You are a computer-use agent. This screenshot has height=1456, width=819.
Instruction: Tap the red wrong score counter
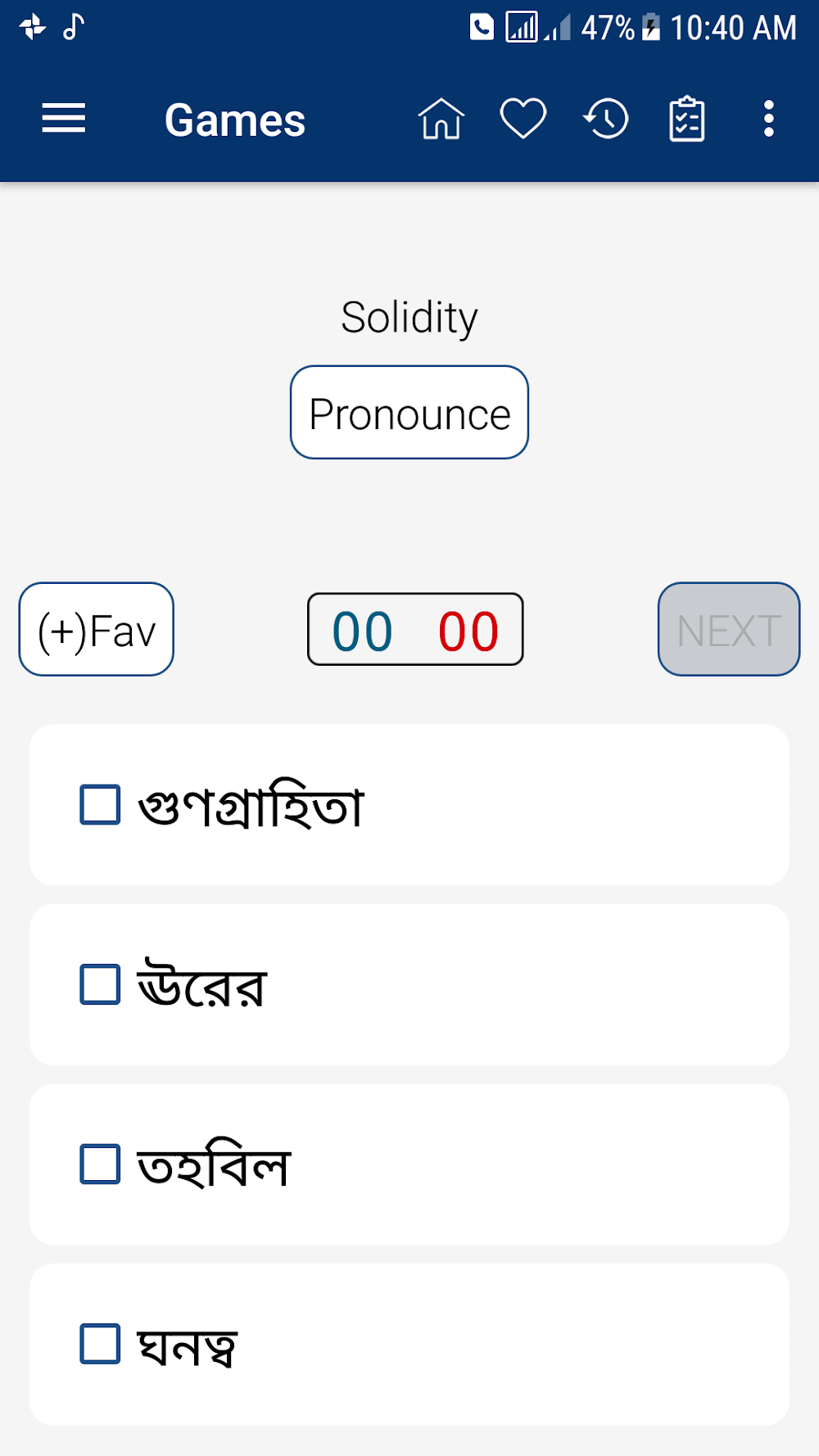468,631
